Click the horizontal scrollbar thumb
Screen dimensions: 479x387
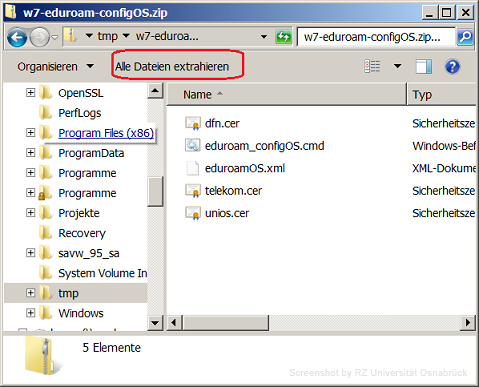tap(225, 322)
